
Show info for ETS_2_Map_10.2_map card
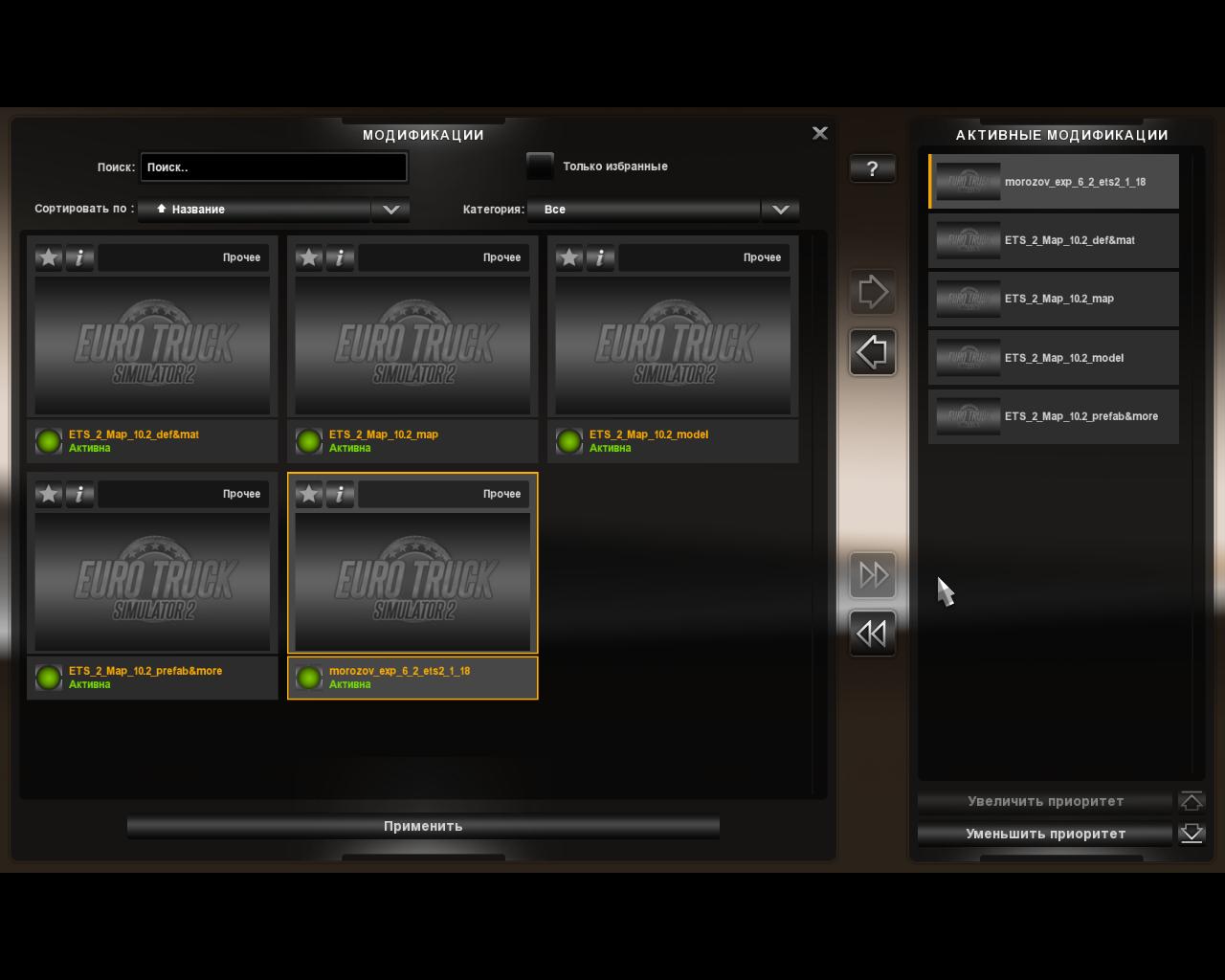pyautogui.click(x=340, y=257)
